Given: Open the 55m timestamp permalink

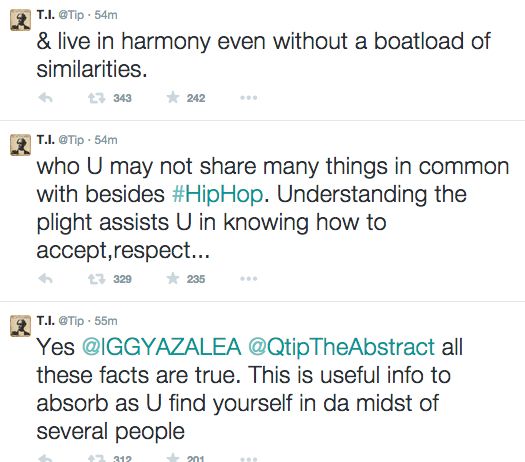Looking at the screenshot, I should pos(106,321).
